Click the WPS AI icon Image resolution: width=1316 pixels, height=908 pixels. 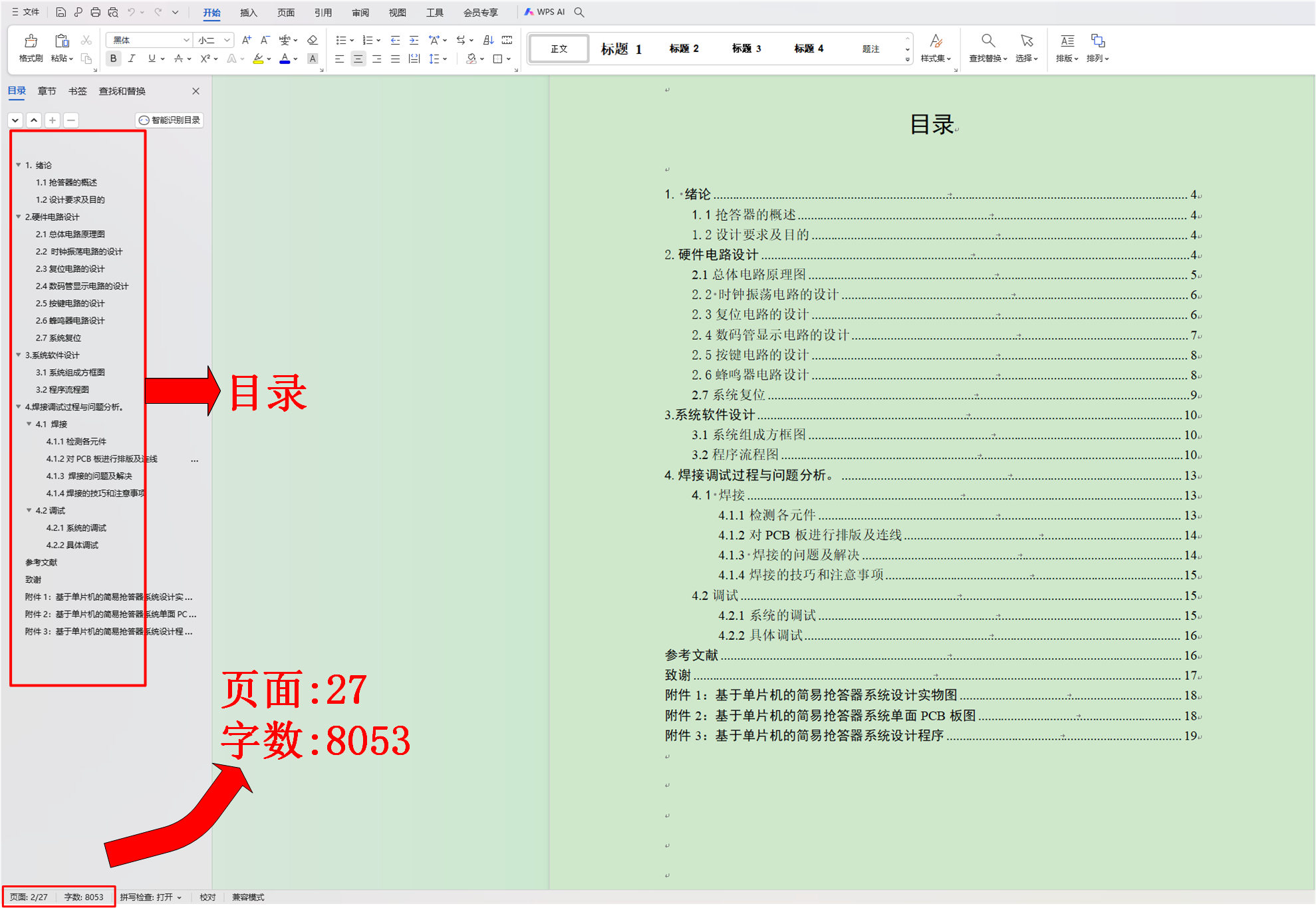pos(548,11)
